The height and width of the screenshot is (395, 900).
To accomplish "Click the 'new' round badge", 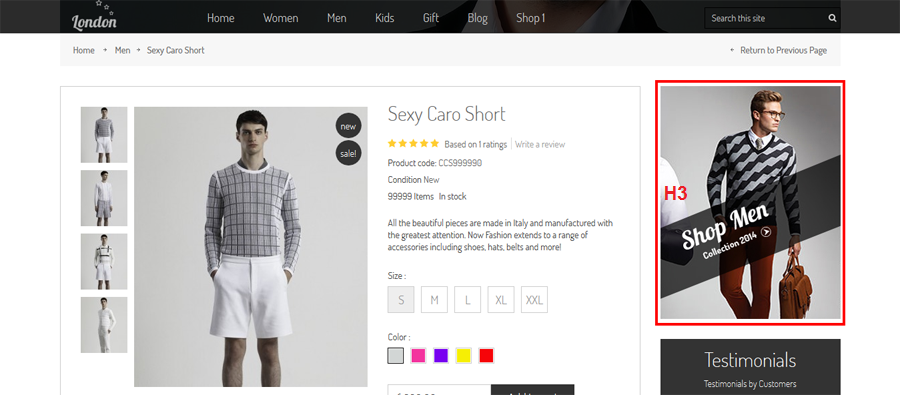I will 348,126.
